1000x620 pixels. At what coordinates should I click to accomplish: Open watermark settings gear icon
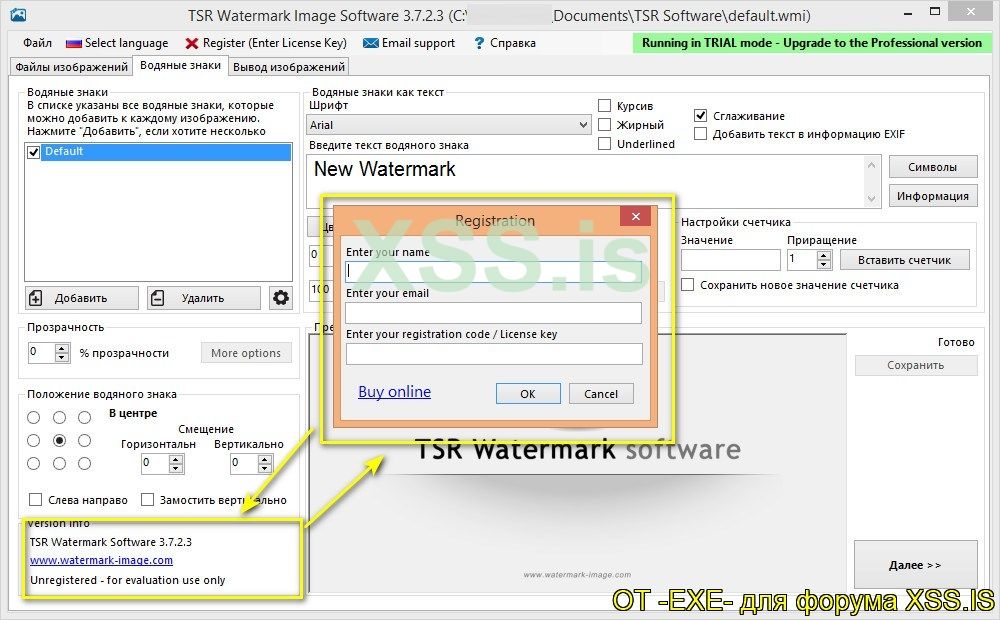(281, 297)
